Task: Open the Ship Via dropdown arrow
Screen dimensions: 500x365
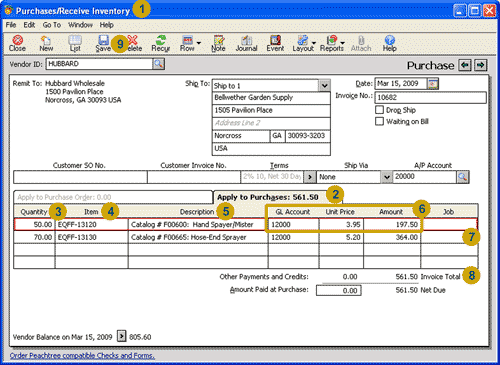Action: 386,177
